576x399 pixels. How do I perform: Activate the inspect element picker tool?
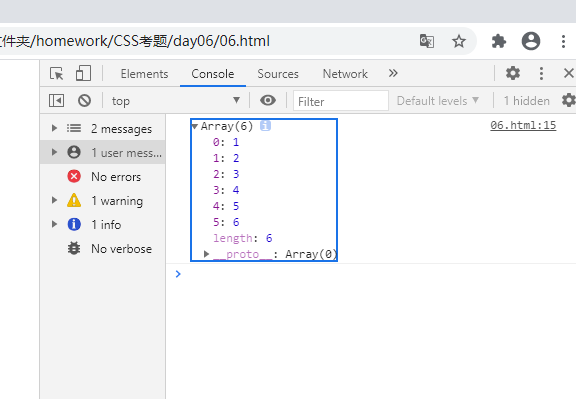57,73
